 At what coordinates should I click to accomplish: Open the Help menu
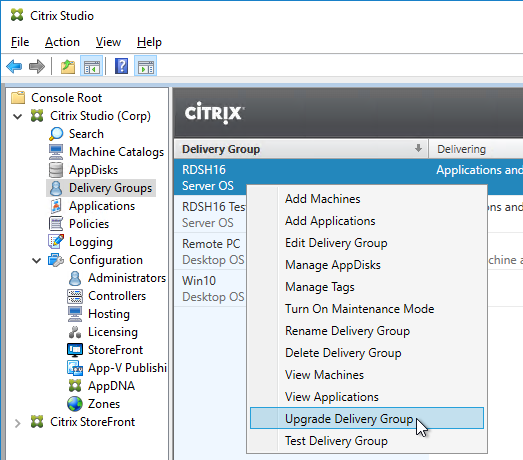pyautogui.click(x=149, y=42)
